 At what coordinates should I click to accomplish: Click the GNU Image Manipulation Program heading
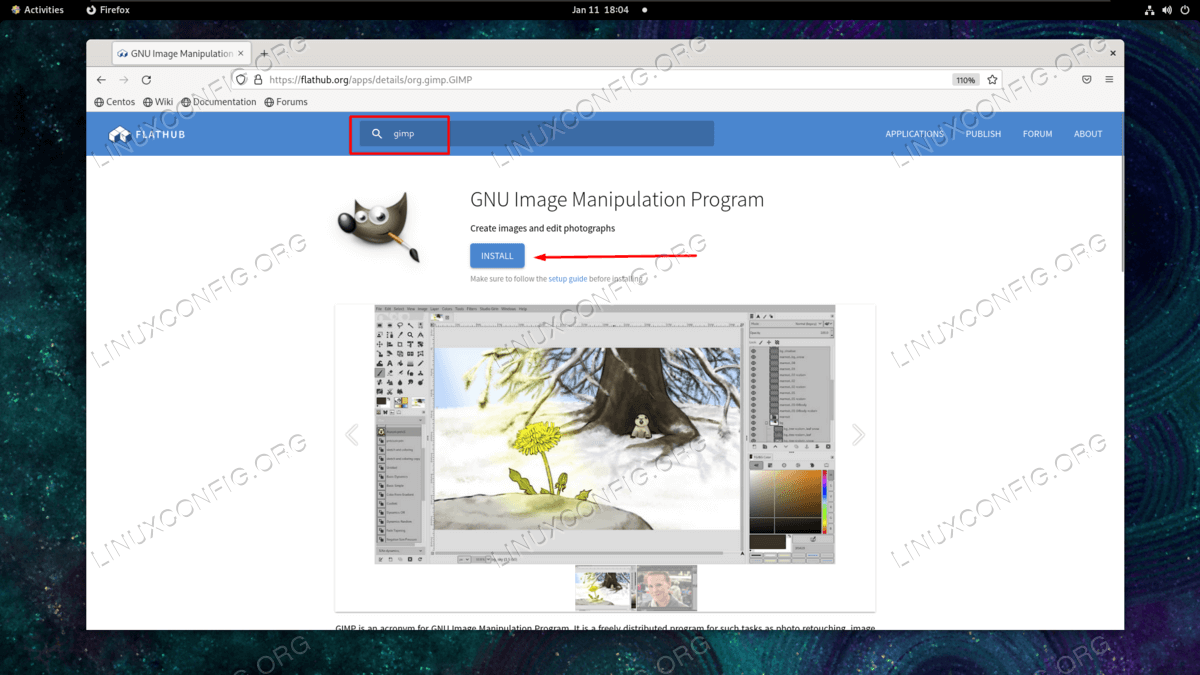coord(617,200)
